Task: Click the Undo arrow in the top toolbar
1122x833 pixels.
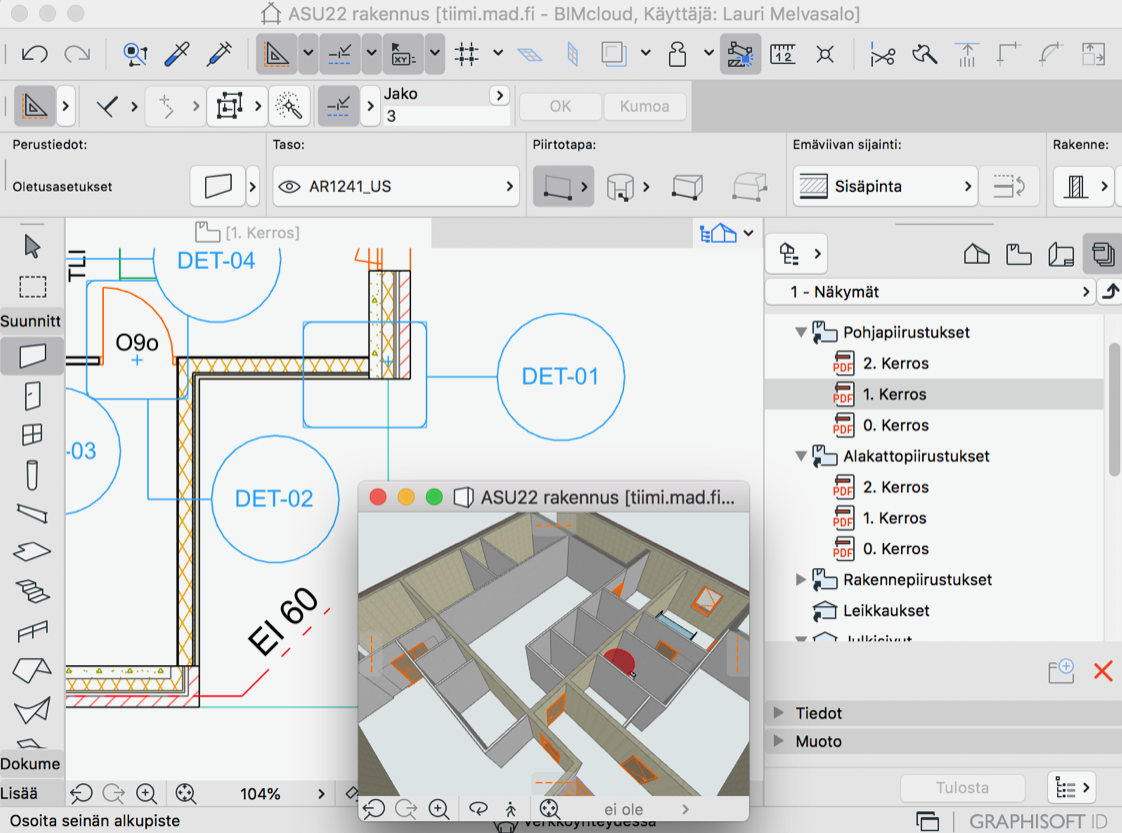Action: 34,54
